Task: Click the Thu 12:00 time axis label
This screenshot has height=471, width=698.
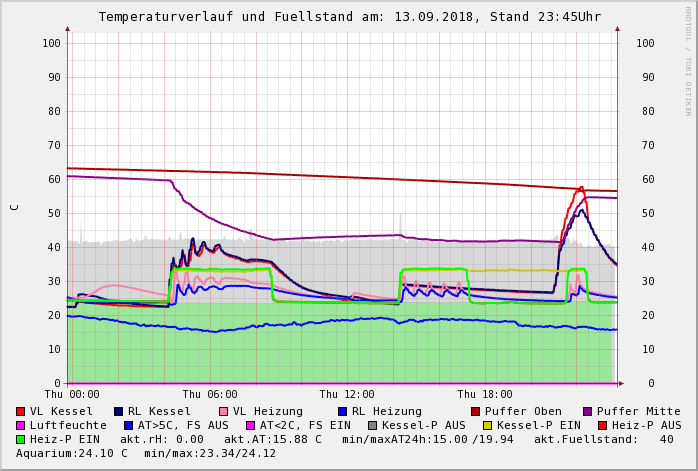Action: (347, 395)
